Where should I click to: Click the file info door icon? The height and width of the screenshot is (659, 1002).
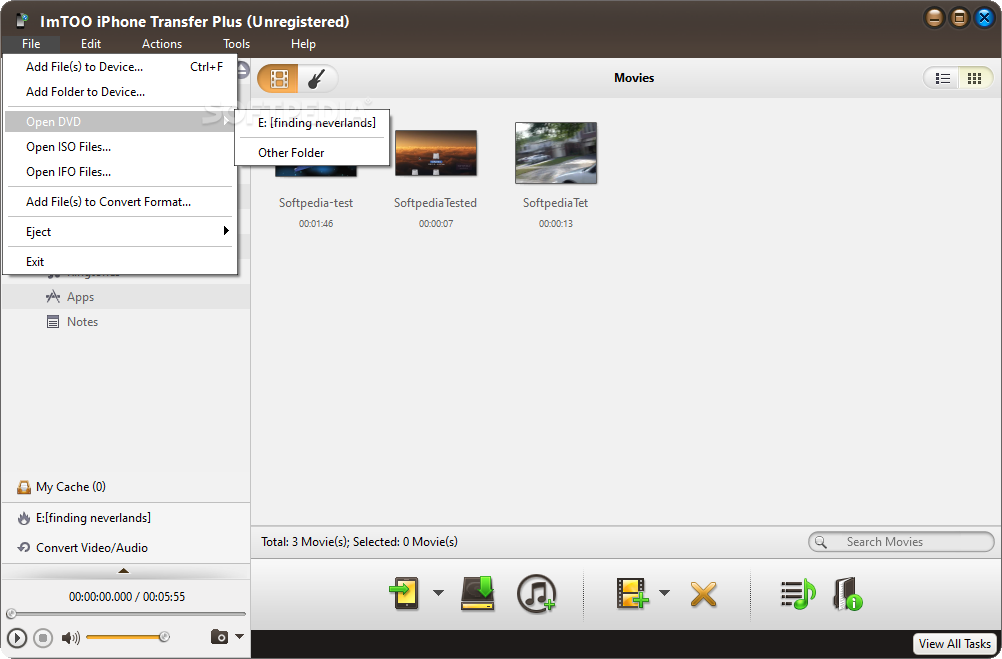click(x=847, y=594)
